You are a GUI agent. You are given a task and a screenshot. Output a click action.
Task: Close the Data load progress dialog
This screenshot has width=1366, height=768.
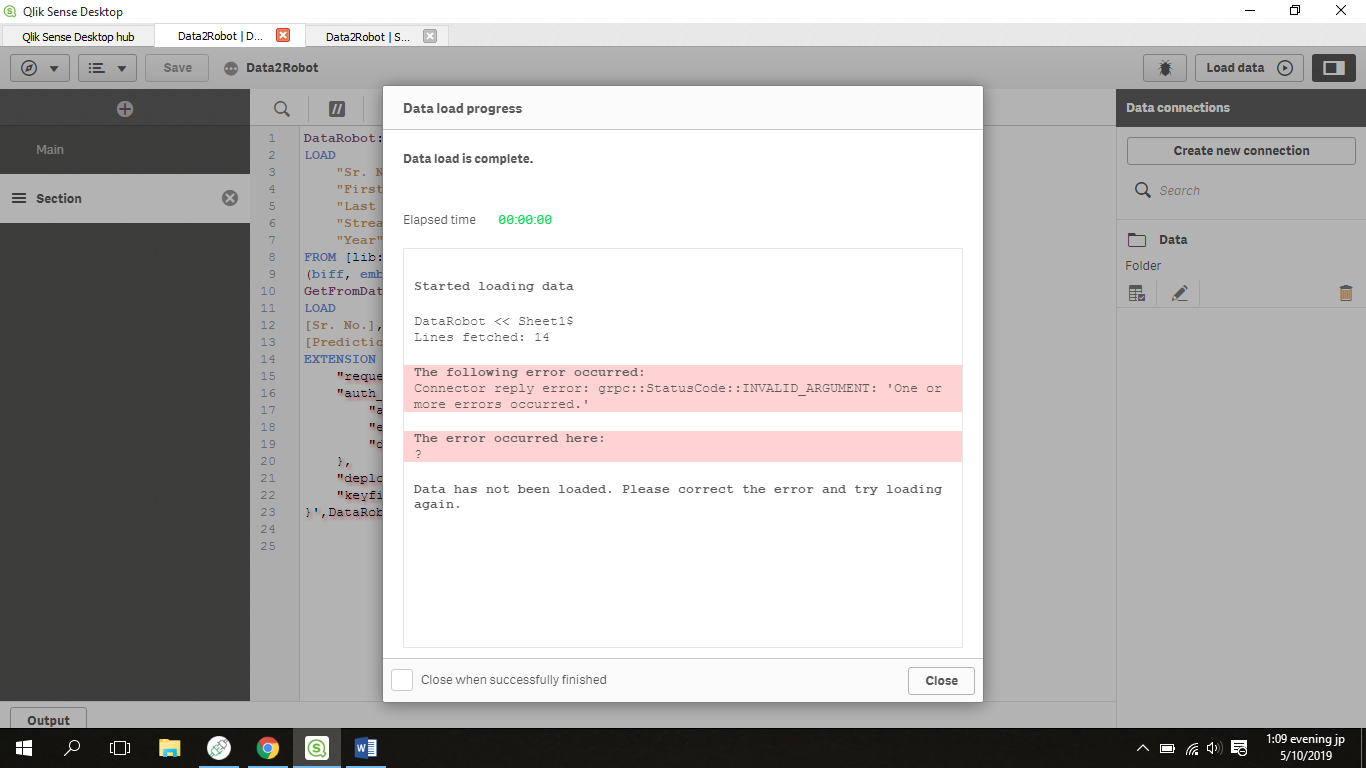941,680
